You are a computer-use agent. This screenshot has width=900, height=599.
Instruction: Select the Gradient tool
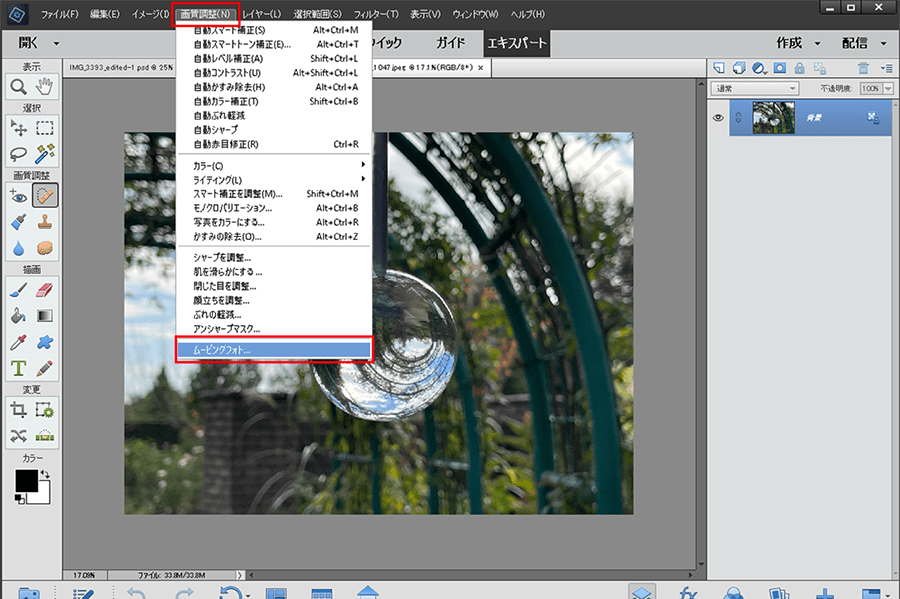click(44, 316)
